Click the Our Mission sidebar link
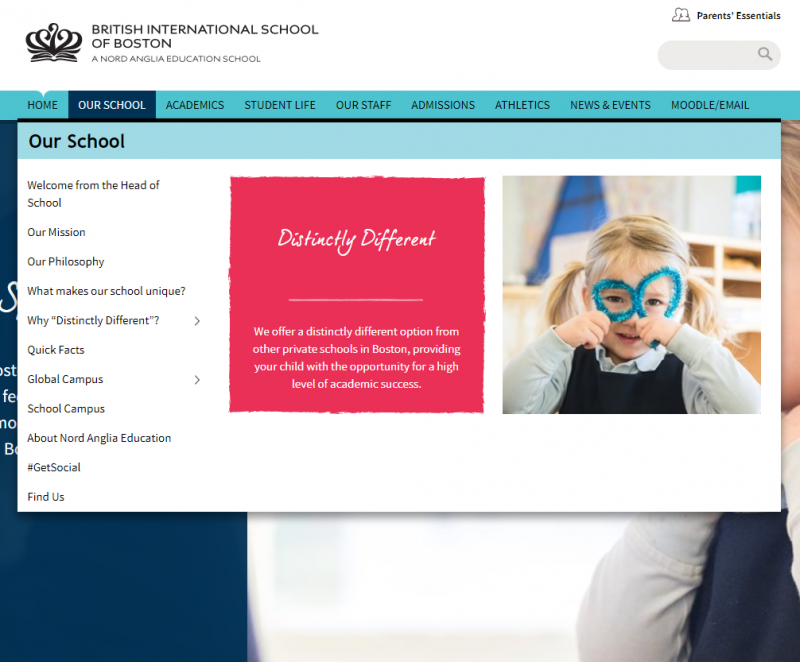 pyautogui.click(x=56, y=232)
